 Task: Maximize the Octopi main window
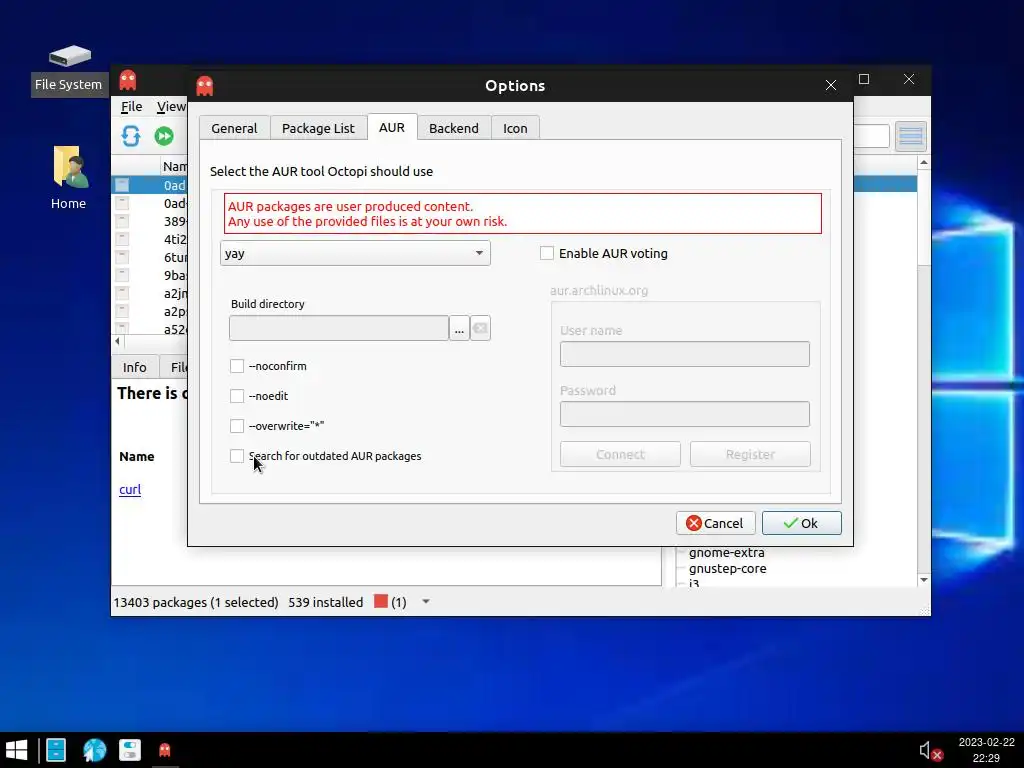pos(864,79)
